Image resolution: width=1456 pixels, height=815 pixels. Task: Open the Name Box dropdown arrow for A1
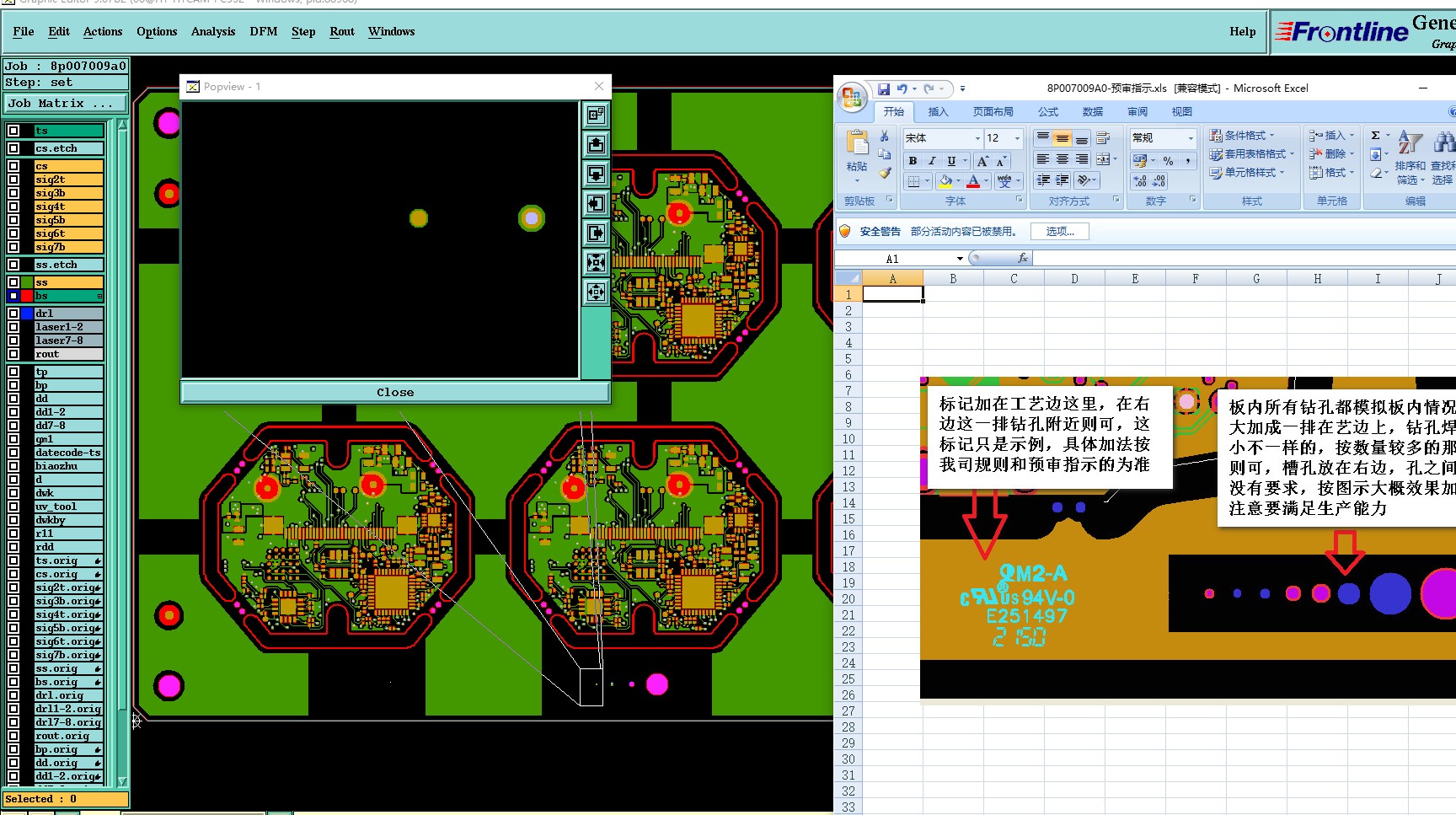coord(960,259)
